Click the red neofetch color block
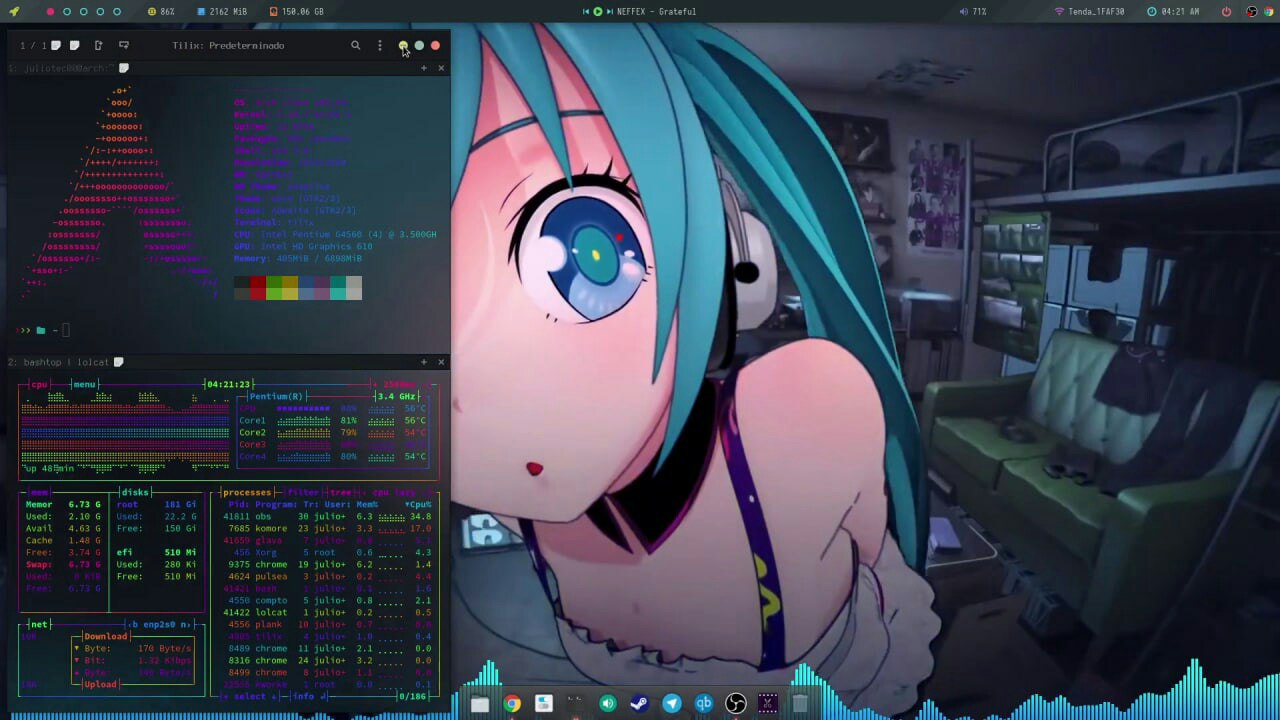The width and height of the screenshot is (1280, 720). click(258, 288)
